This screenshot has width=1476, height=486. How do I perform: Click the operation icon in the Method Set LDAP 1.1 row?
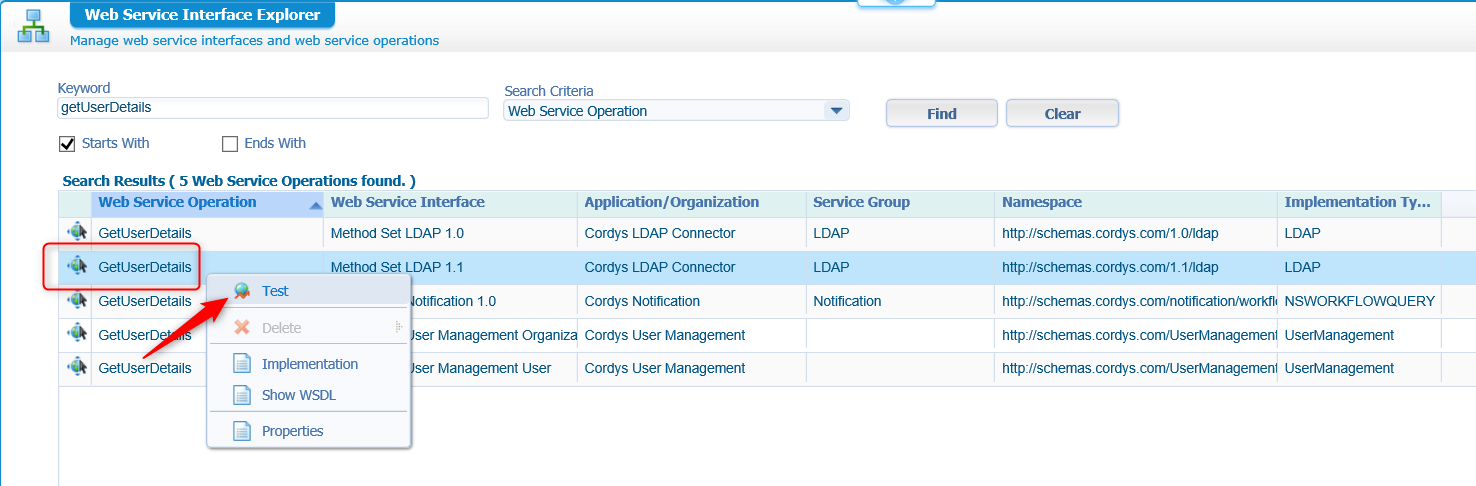(x=77, y=267)
